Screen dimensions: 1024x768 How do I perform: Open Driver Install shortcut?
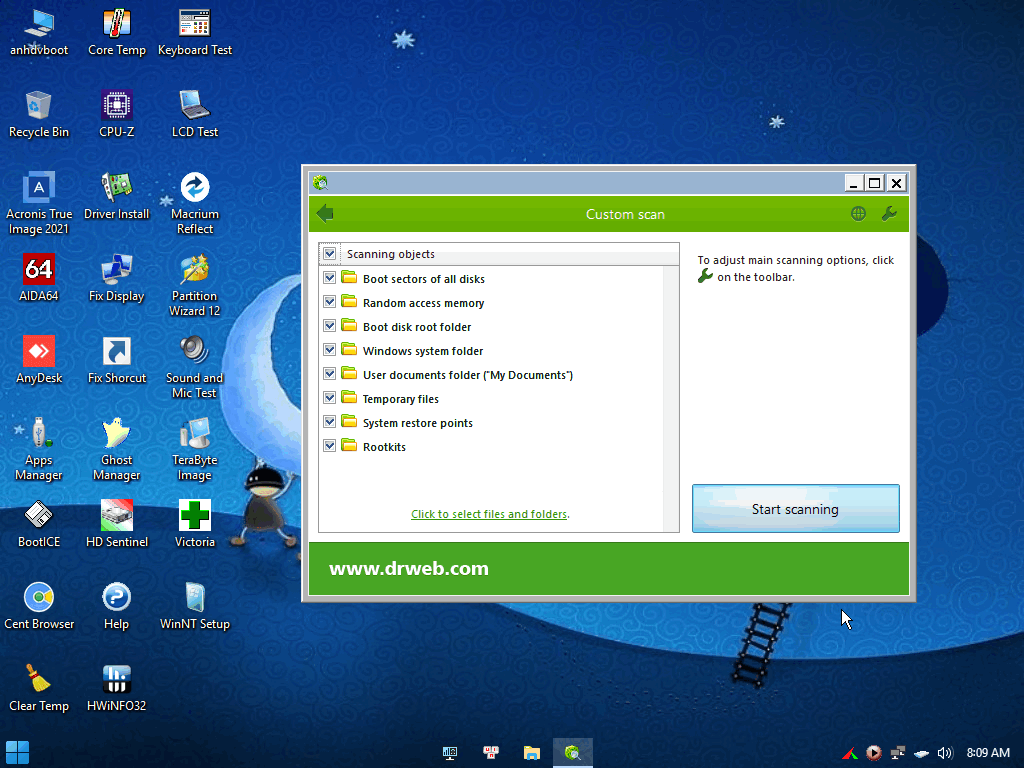[x=117, y=196]
